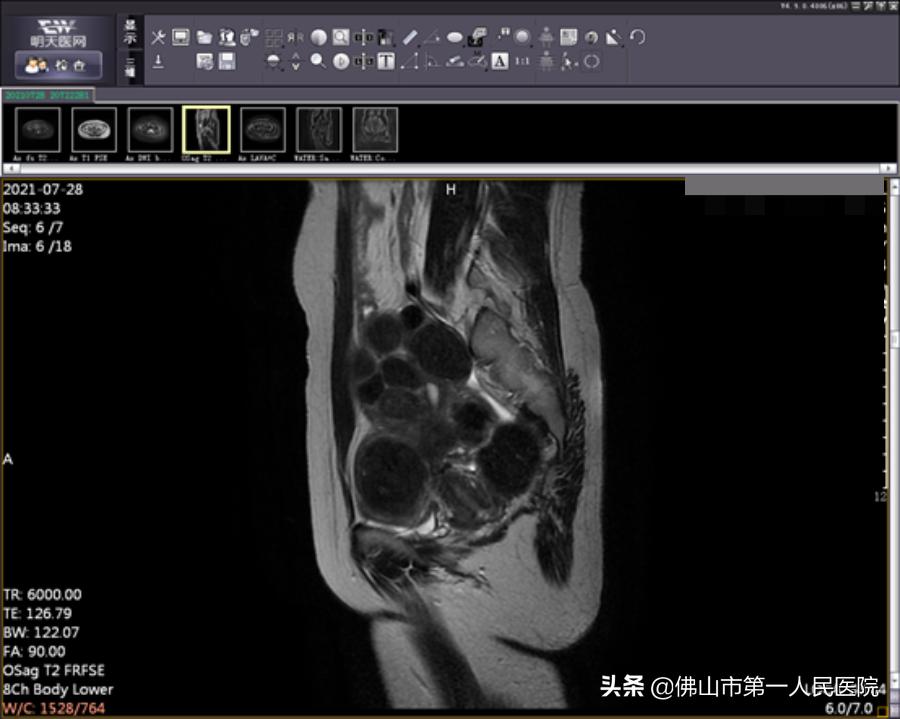This screenshot has height=719, width=900.
Task: Open the series grid layout tool
Action: click(x=273, y=38)
